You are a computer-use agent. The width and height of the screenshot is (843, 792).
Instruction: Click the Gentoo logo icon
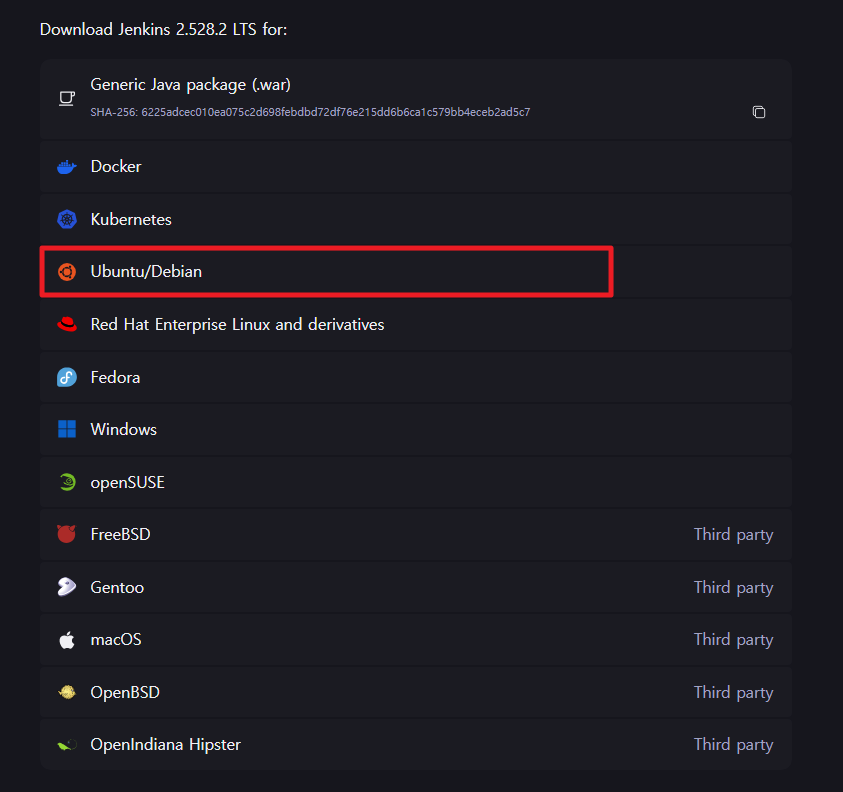[67, 587]
